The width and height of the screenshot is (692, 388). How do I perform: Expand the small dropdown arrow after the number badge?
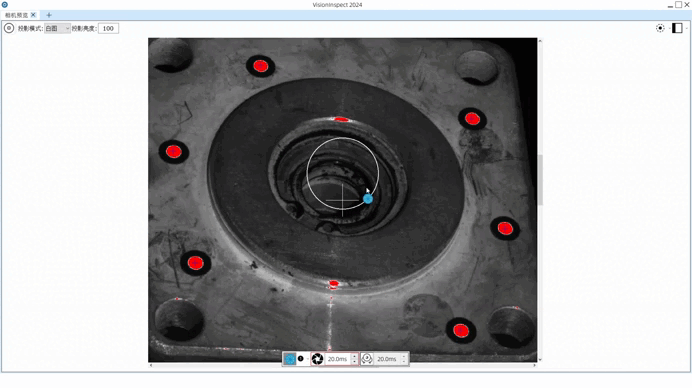click(308, 359)
